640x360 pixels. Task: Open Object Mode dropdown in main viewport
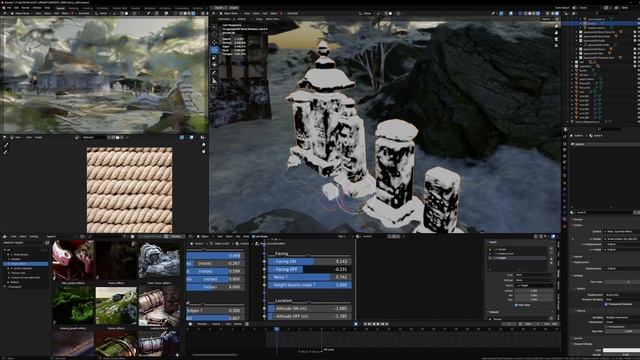click(x=230, y=13)
